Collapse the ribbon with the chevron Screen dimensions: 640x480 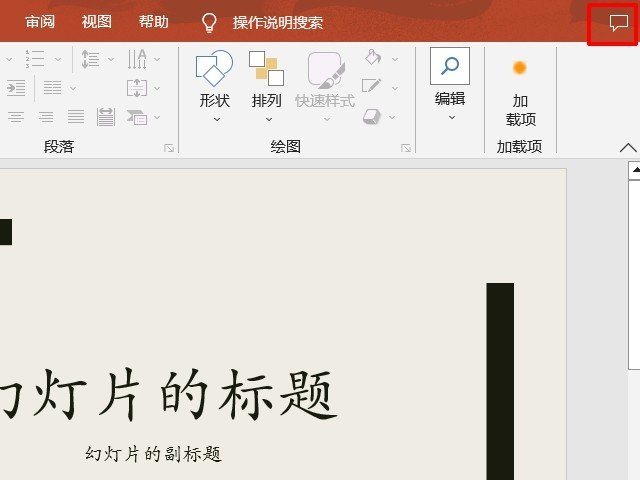point(628,147)
